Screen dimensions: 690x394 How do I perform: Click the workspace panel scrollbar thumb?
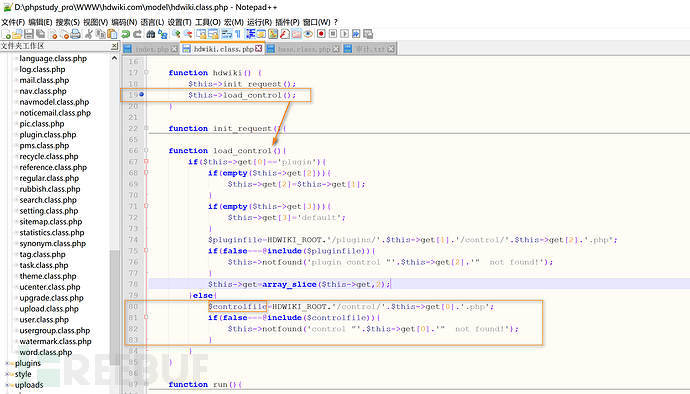(114, 308)
